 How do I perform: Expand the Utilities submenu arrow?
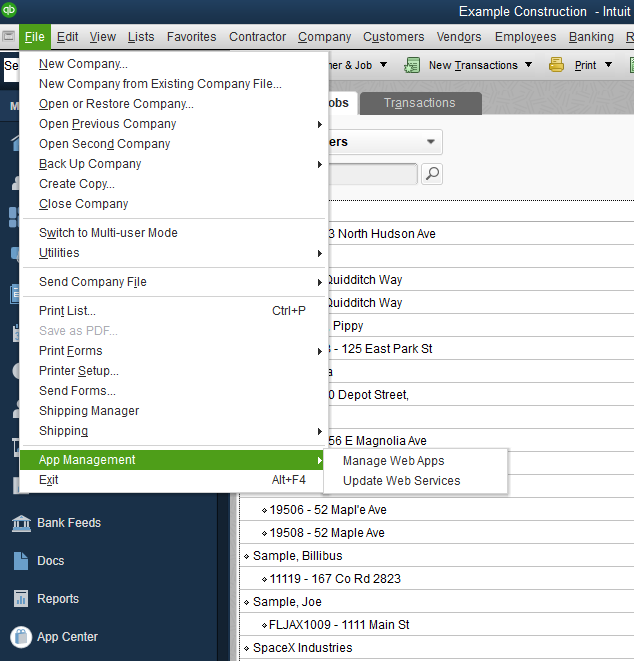click(320, 253)
